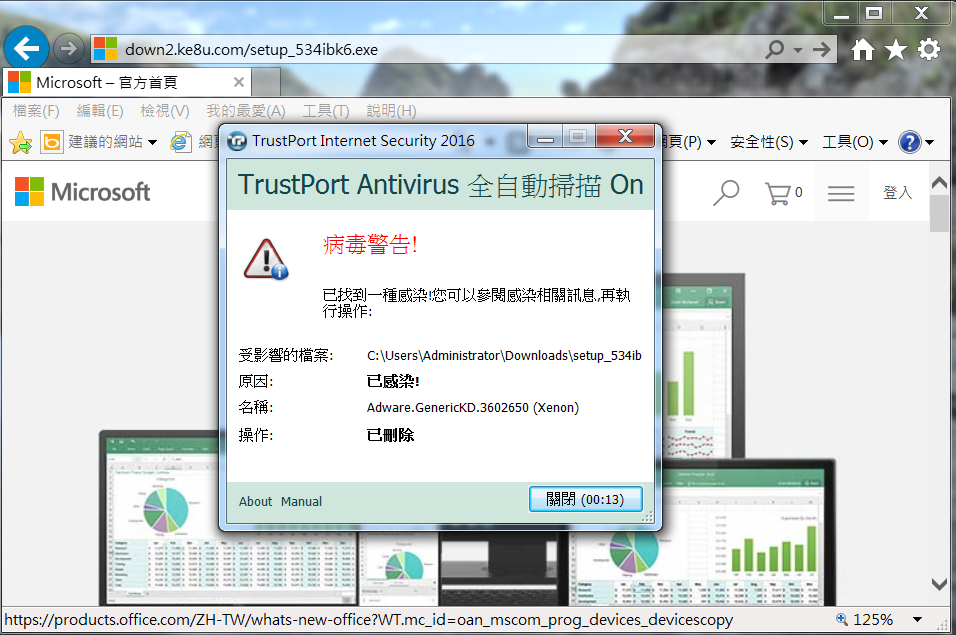Screen dimensions: 956x635
Task: Click the Go arrow in the address bar
Action: click(821, 49)
